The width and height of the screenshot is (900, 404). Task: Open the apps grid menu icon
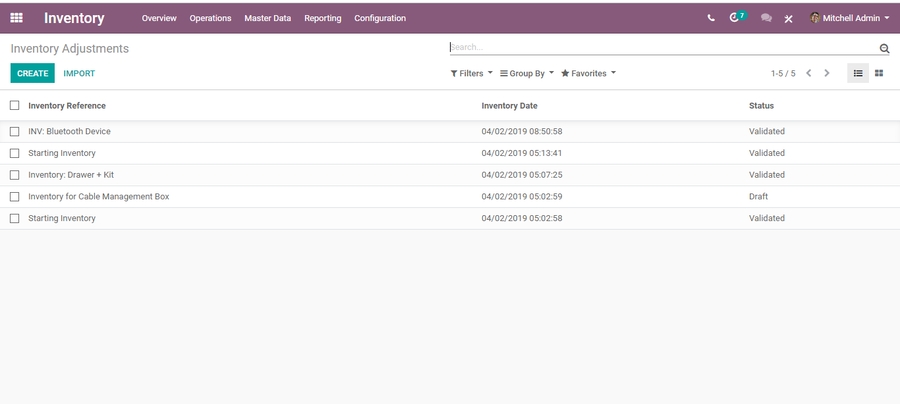[16, 18]
